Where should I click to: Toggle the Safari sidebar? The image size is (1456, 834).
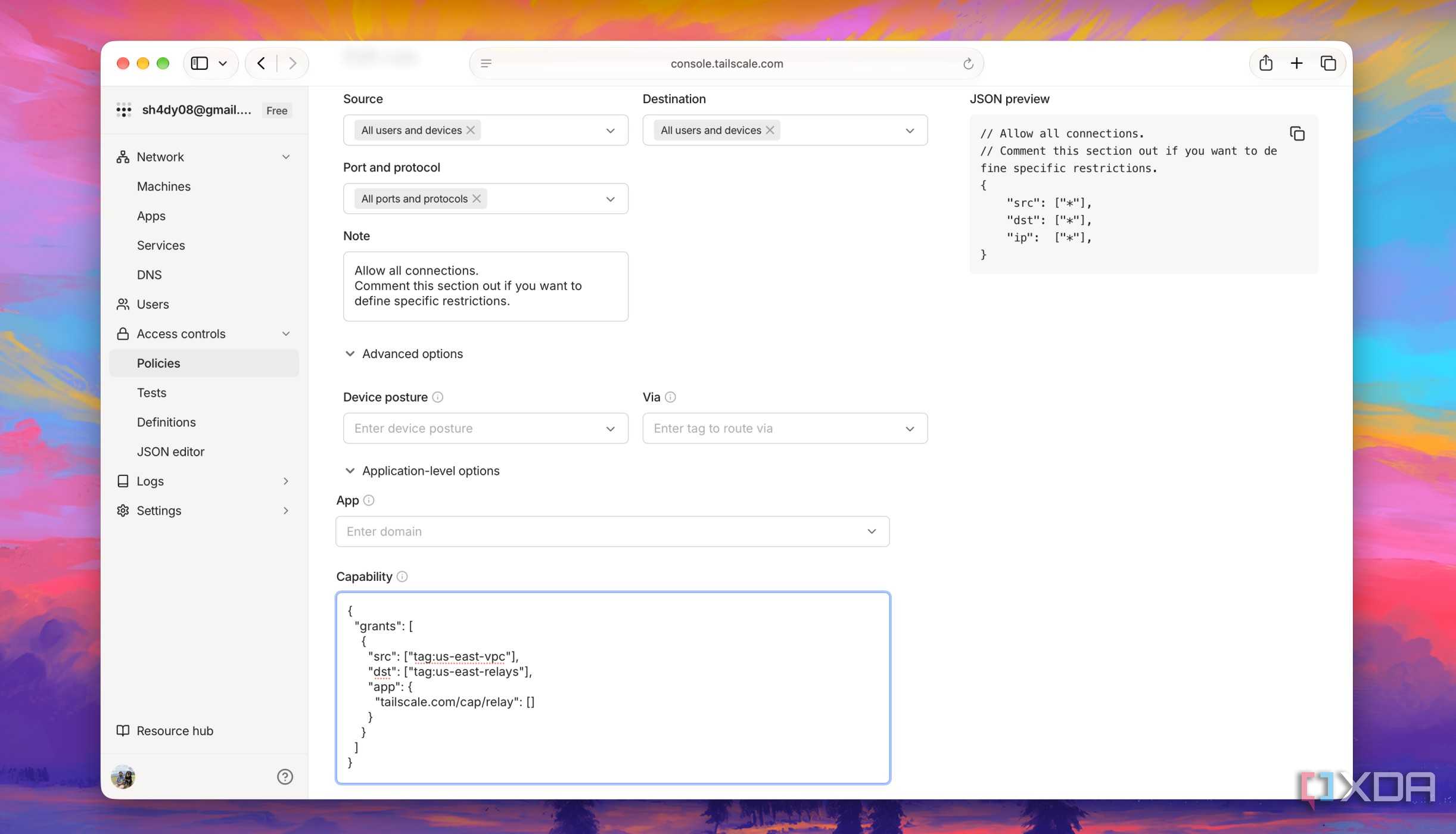(200, 63)
